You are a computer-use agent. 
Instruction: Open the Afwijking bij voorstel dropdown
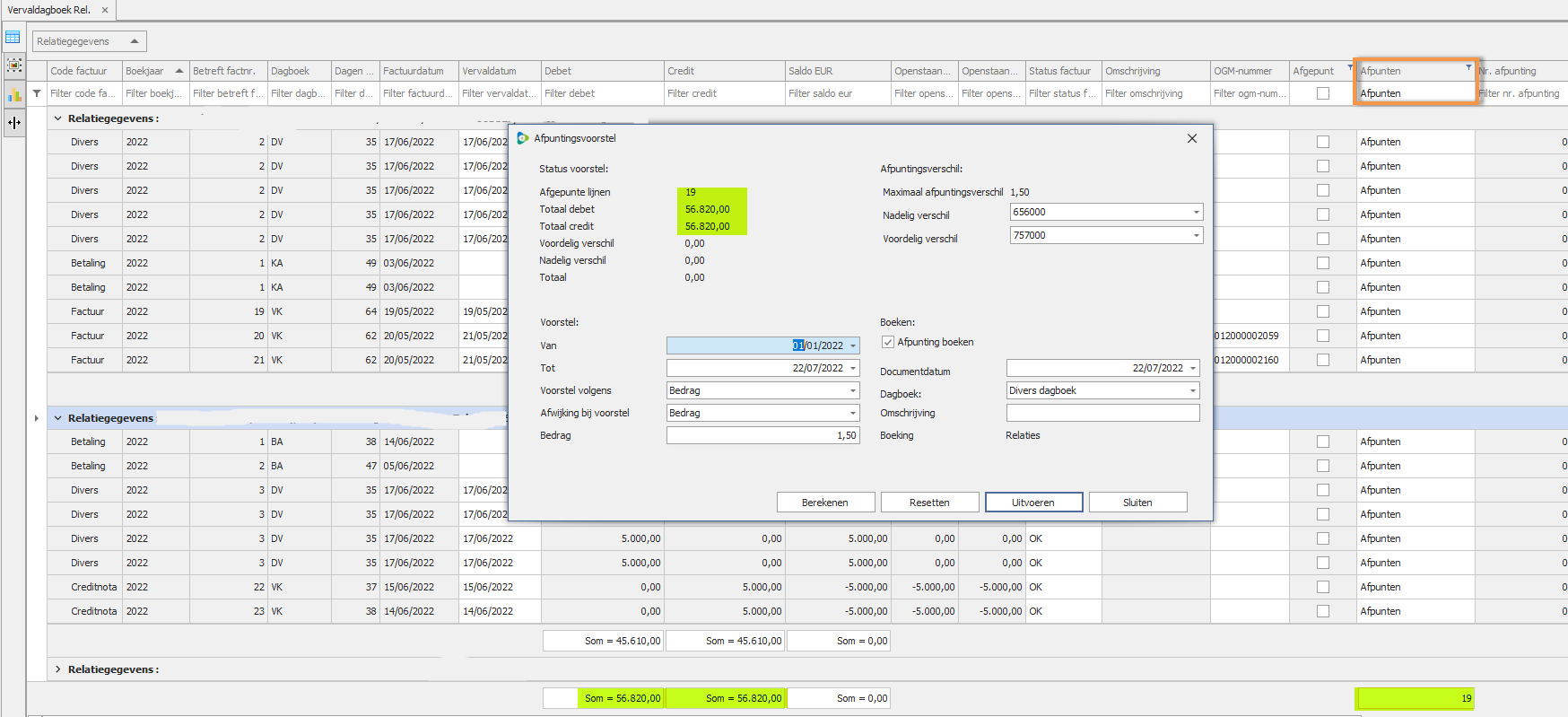[x=853, y=413]
